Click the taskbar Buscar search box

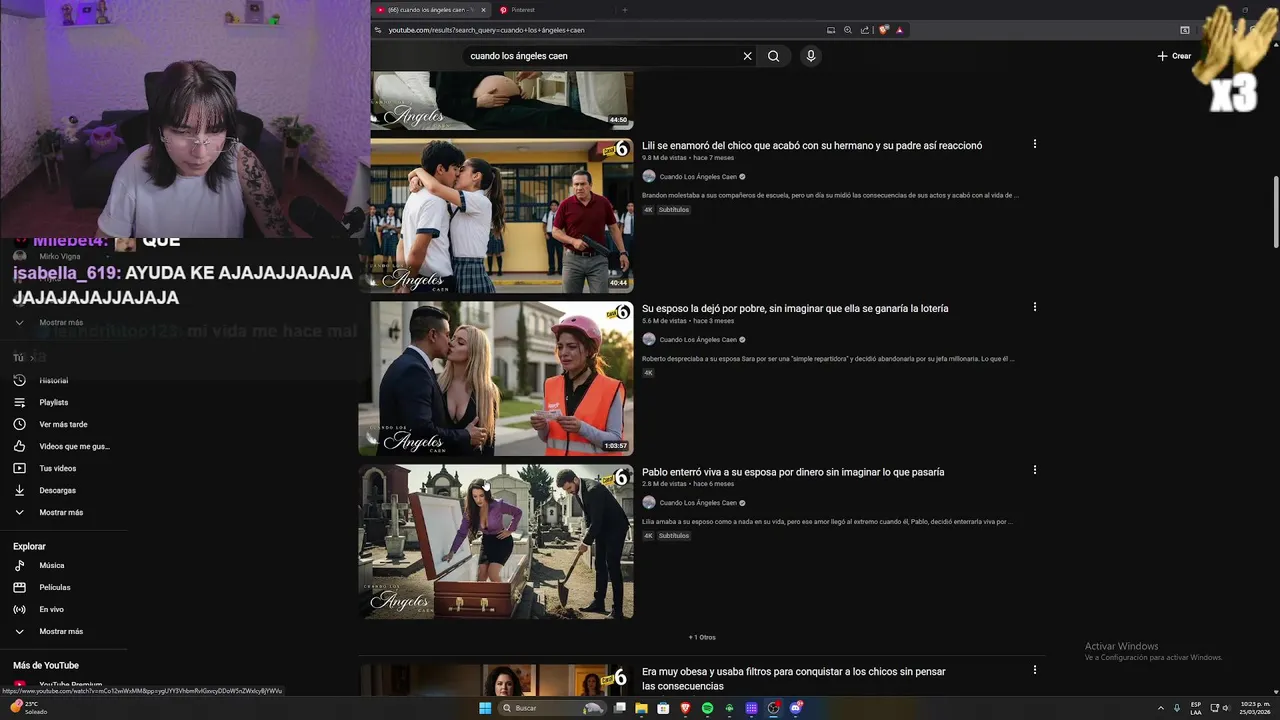pyautogui.click(x=553, y=708)
